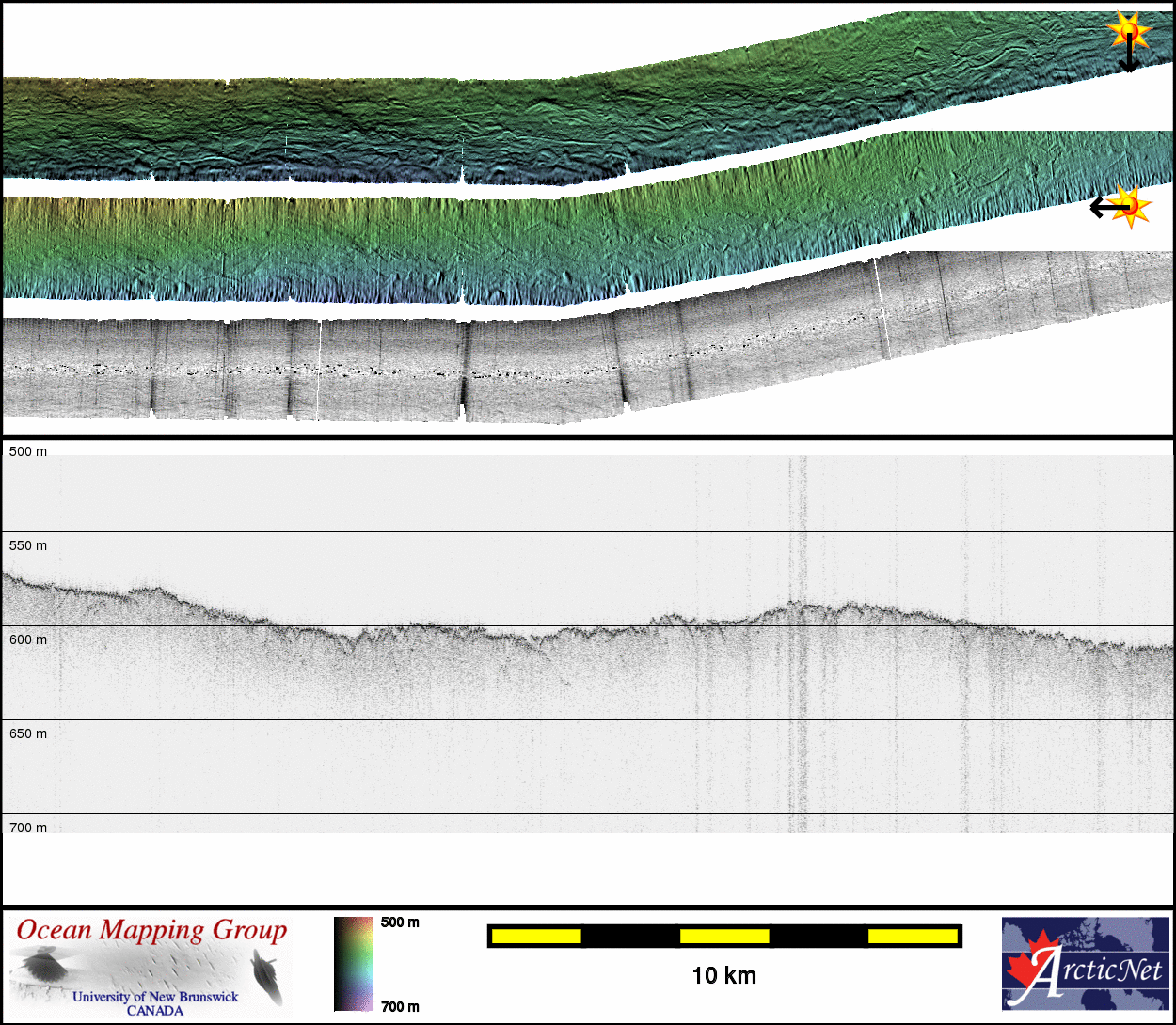Click the grayscale backscatter strip image
This screenshot has width=1176, height=1025.
pyautogui.click(x=470, y=369)
